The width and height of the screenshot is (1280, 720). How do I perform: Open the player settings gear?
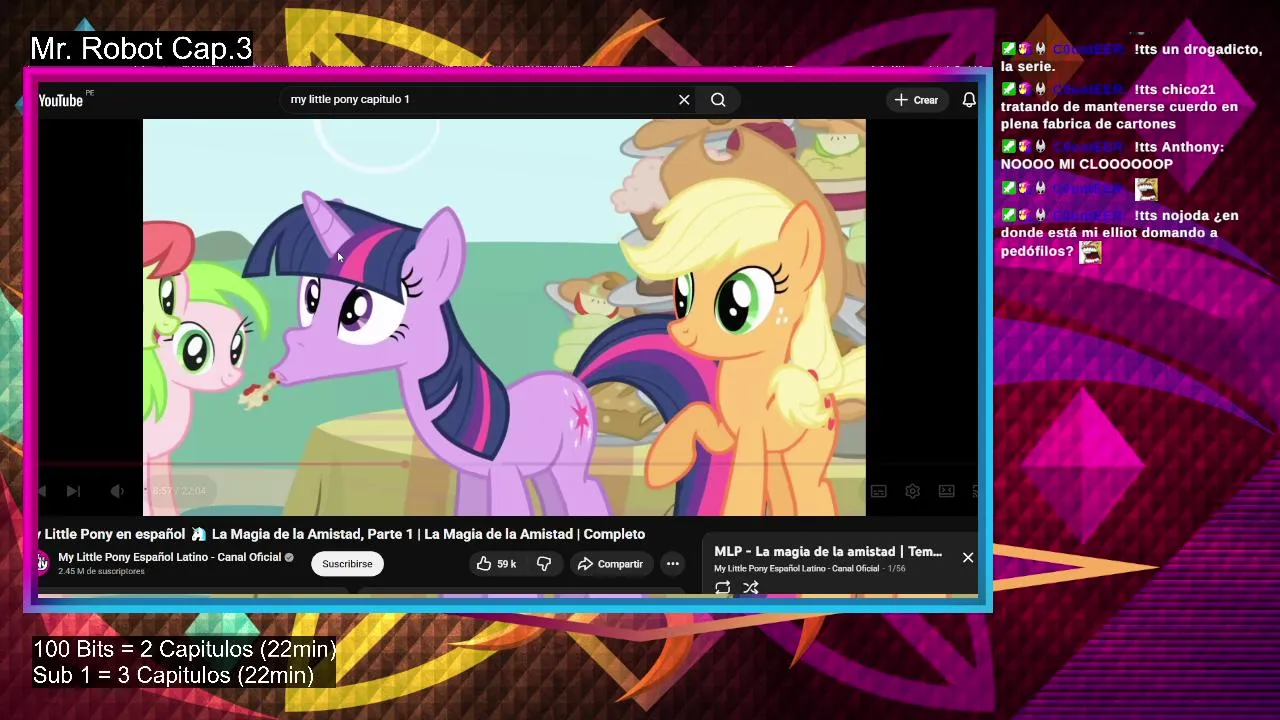click(x=912, y=491)
